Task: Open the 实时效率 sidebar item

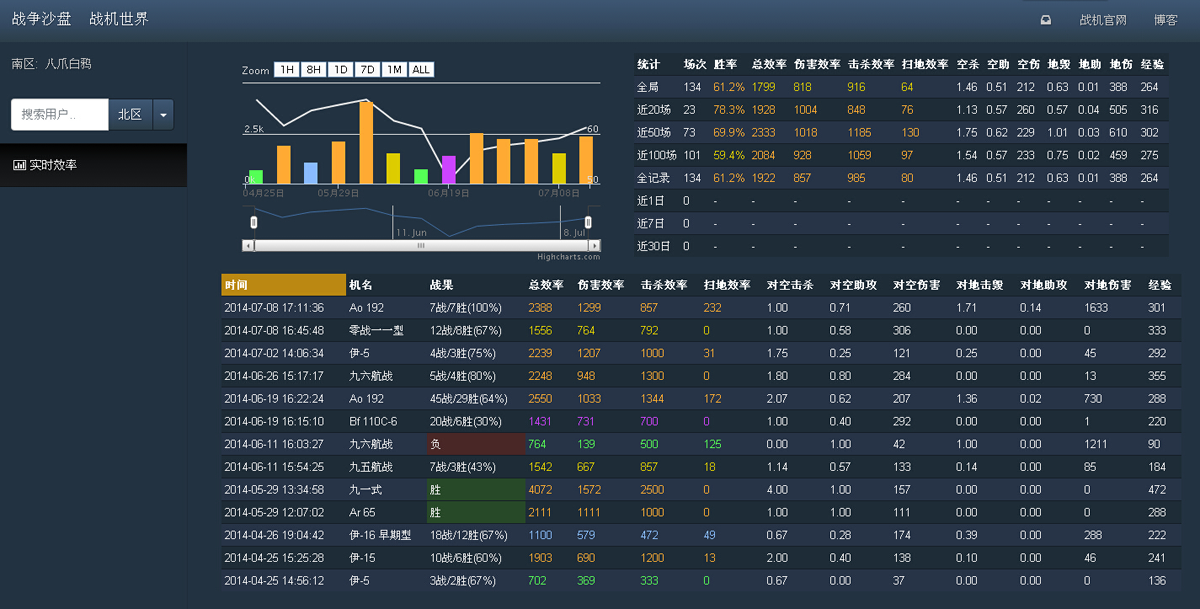Action: point(93,165)
